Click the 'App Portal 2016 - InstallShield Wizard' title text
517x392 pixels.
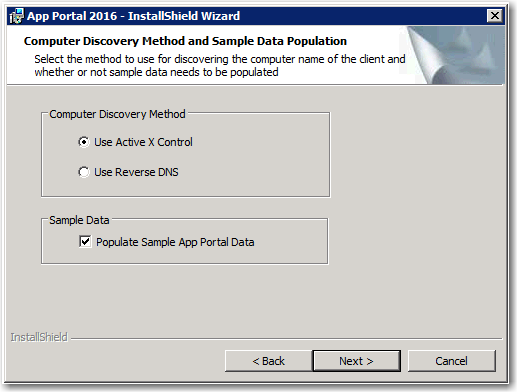[x=133, y=16]
